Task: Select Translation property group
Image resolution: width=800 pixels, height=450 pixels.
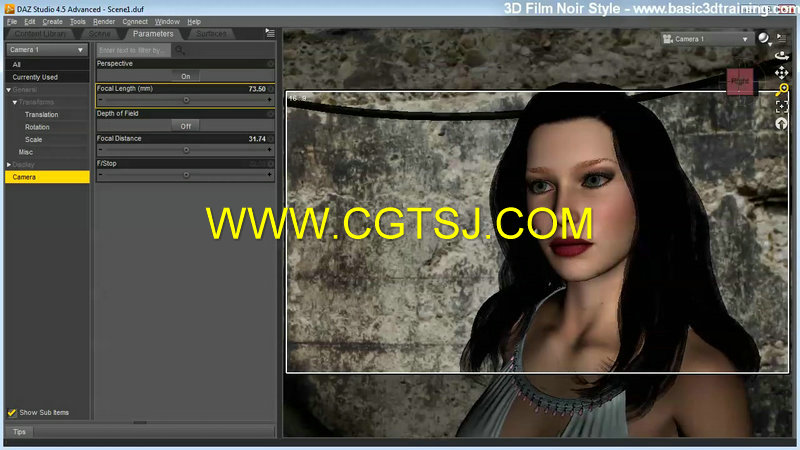Action: pos(41,115)
